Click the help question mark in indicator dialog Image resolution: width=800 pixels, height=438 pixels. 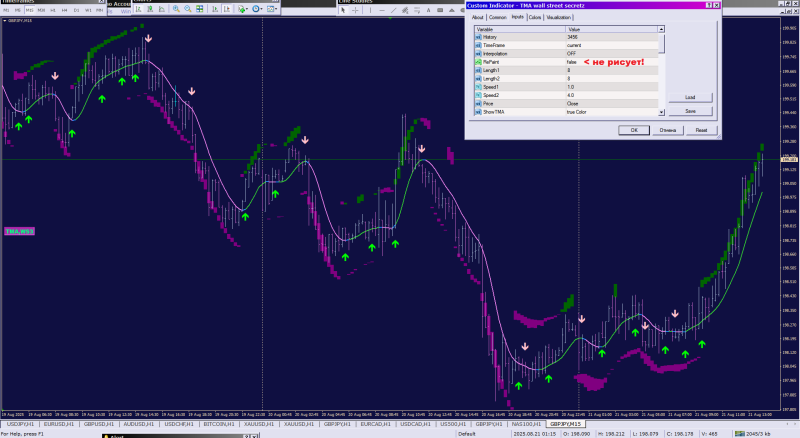coord(709,5)
